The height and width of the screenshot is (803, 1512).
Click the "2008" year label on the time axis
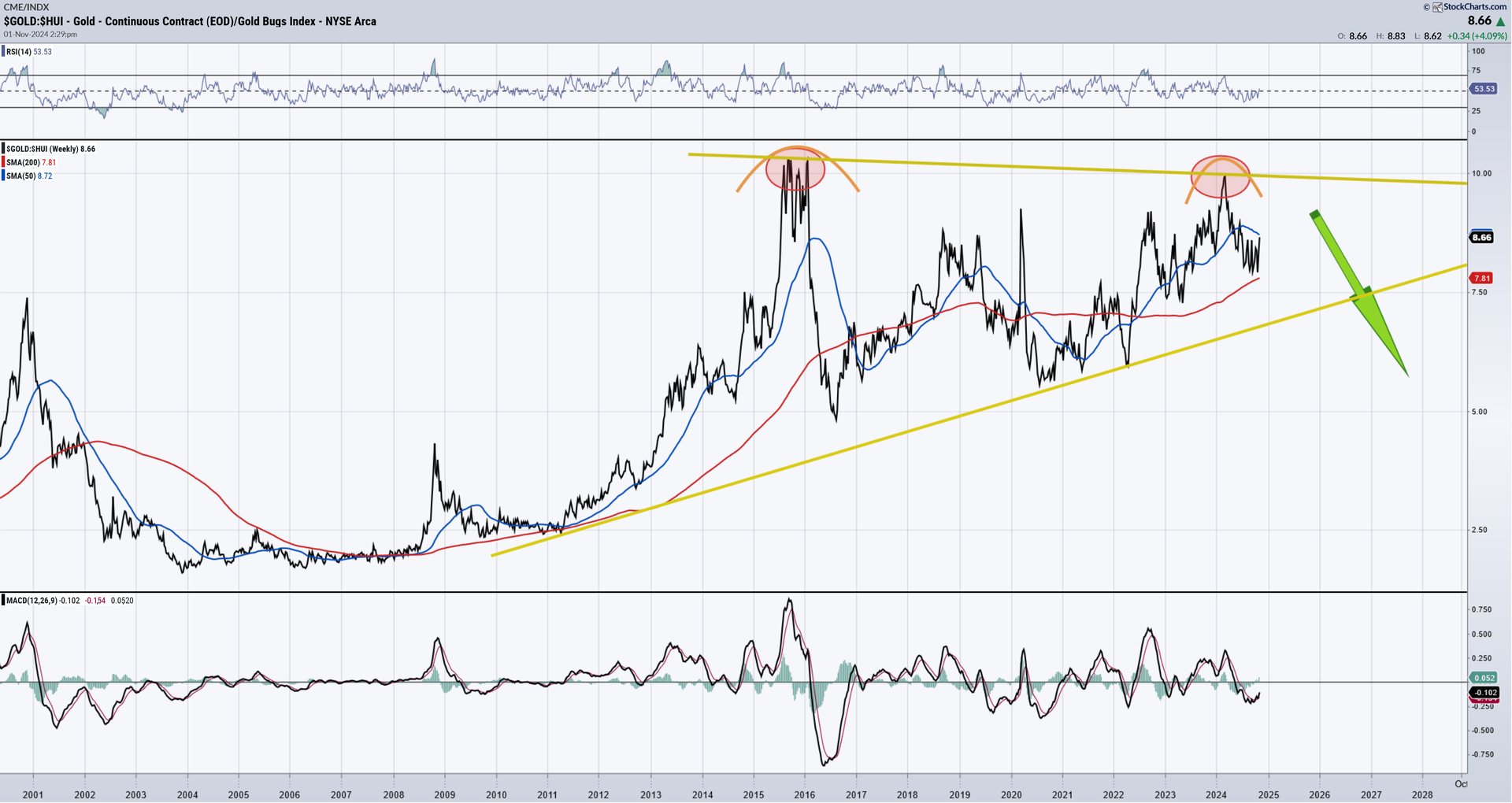pyautogui.click(x=394, y=795)
